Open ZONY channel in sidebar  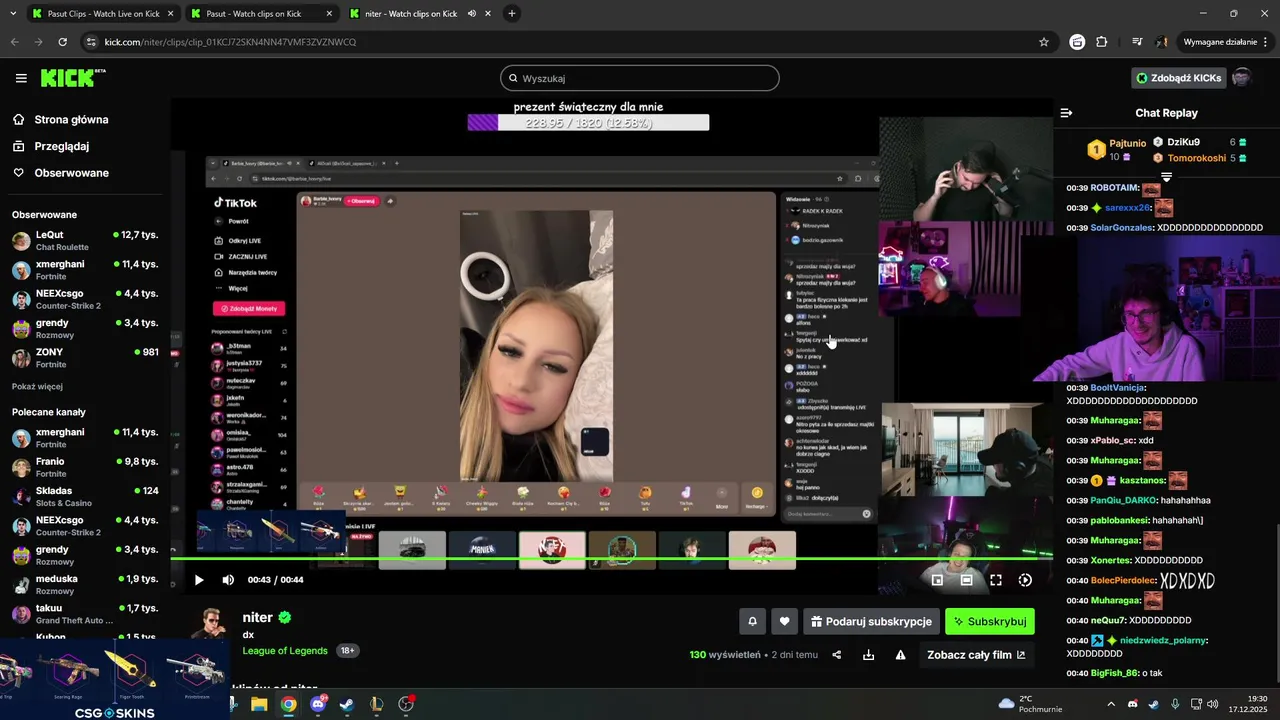click(x=85, y=358)
